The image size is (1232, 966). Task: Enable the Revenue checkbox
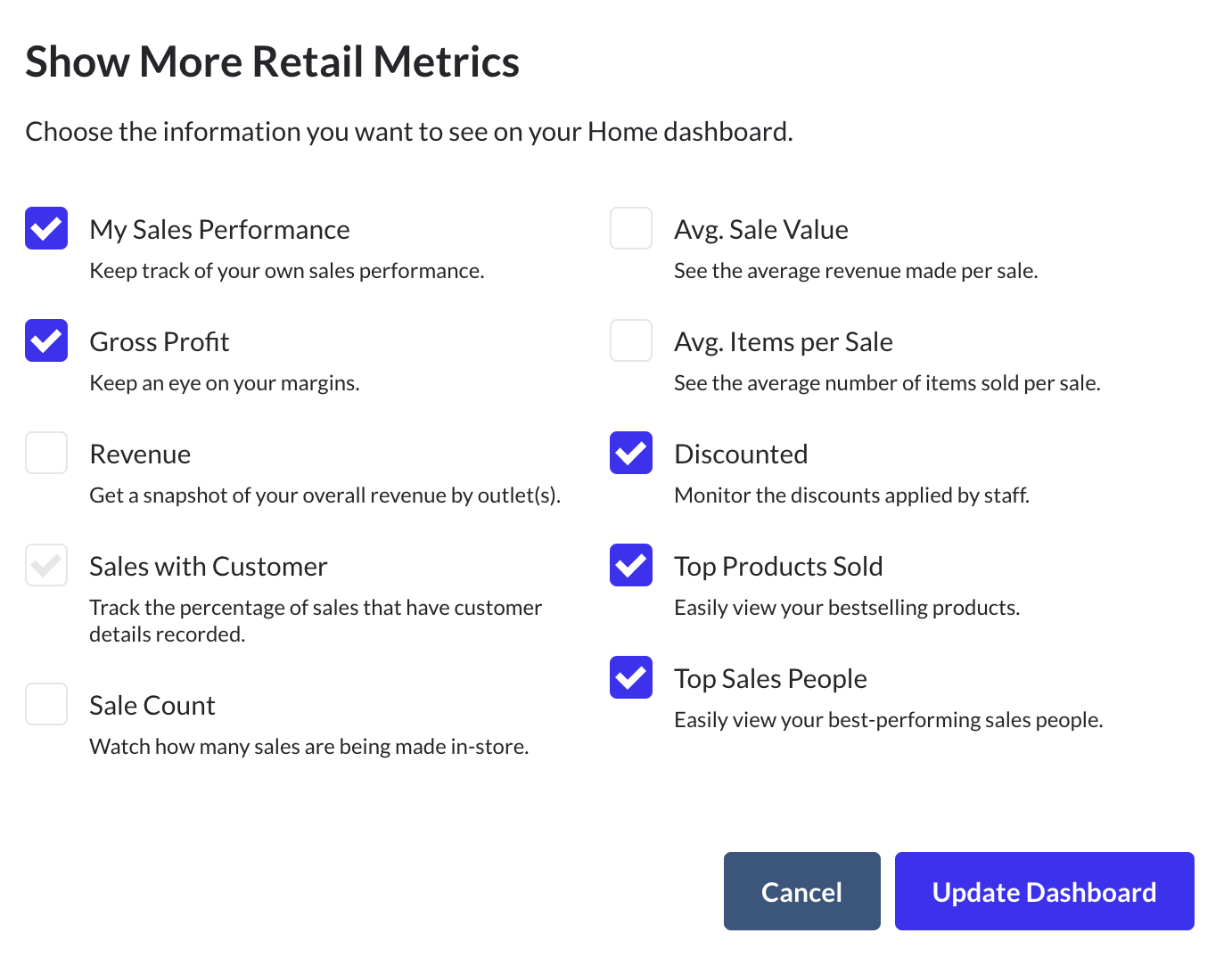[46, 453]
